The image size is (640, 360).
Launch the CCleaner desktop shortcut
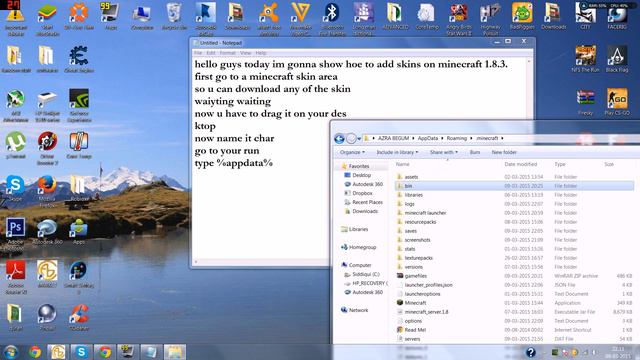[79, 318]
